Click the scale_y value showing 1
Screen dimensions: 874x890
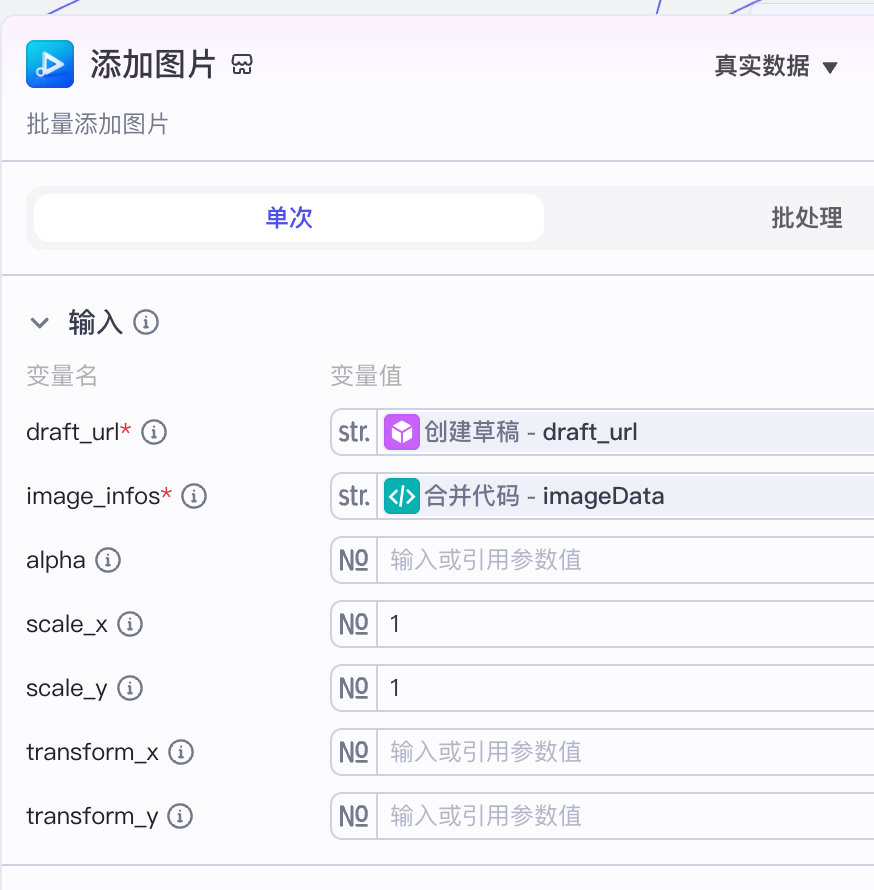point(500,688)
